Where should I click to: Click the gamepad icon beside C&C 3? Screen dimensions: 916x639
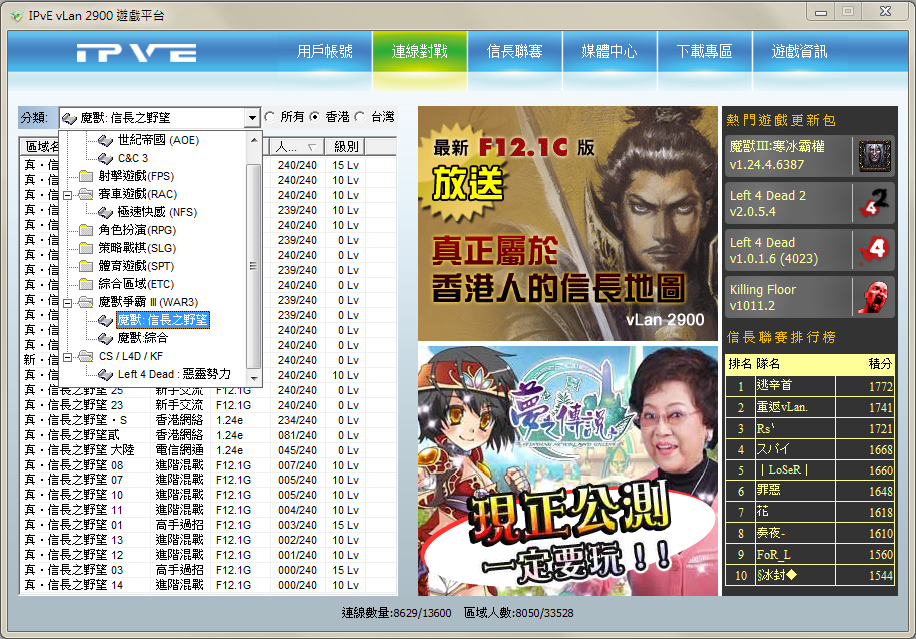click(x=106, y=158)
